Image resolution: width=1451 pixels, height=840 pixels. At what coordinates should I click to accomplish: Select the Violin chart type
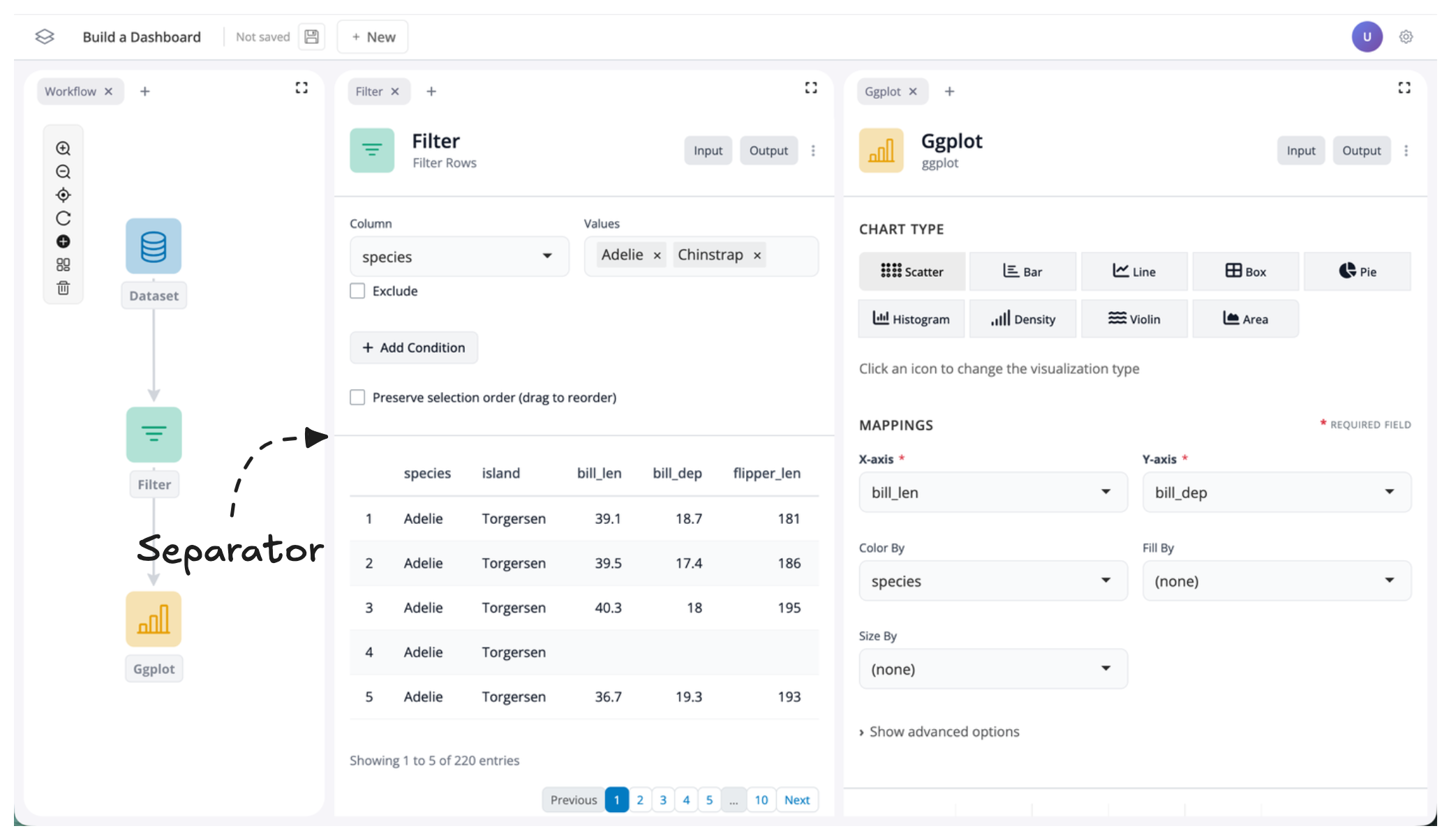(x=1133, y=319)
